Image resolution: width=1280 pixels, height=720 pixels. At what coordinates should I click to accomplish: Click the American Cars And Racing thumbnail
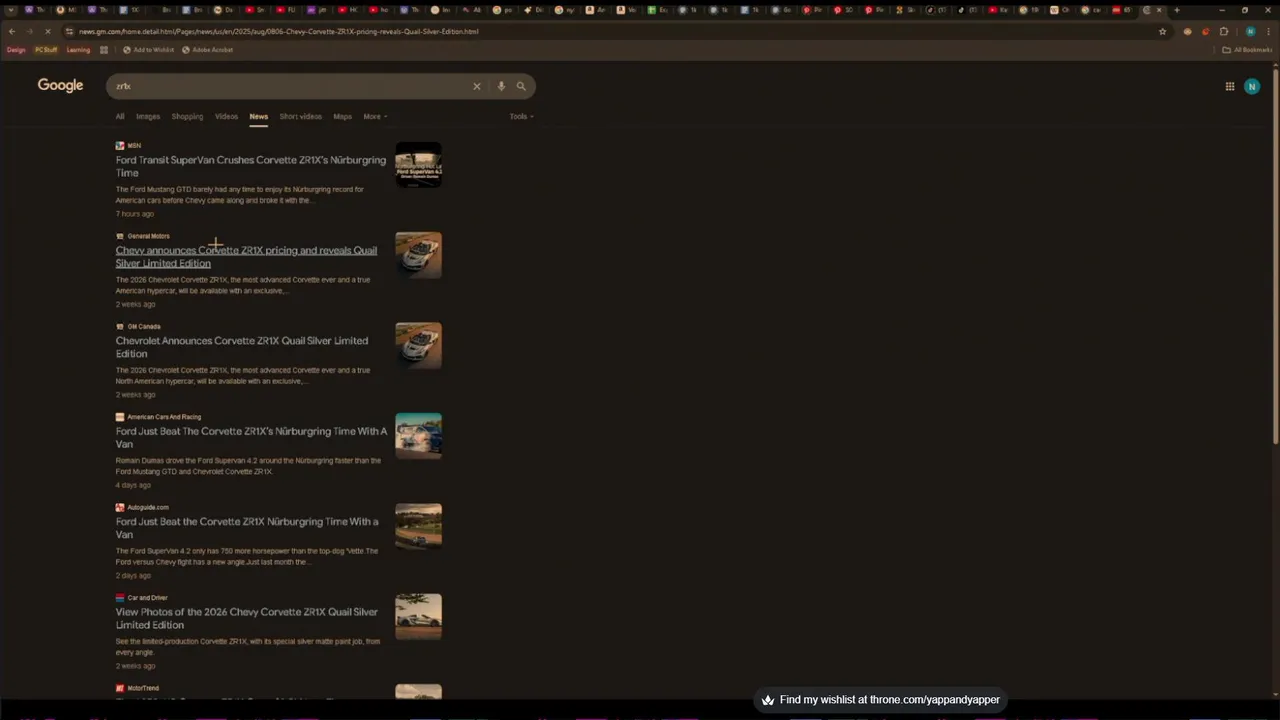click(x=418, y=436)
